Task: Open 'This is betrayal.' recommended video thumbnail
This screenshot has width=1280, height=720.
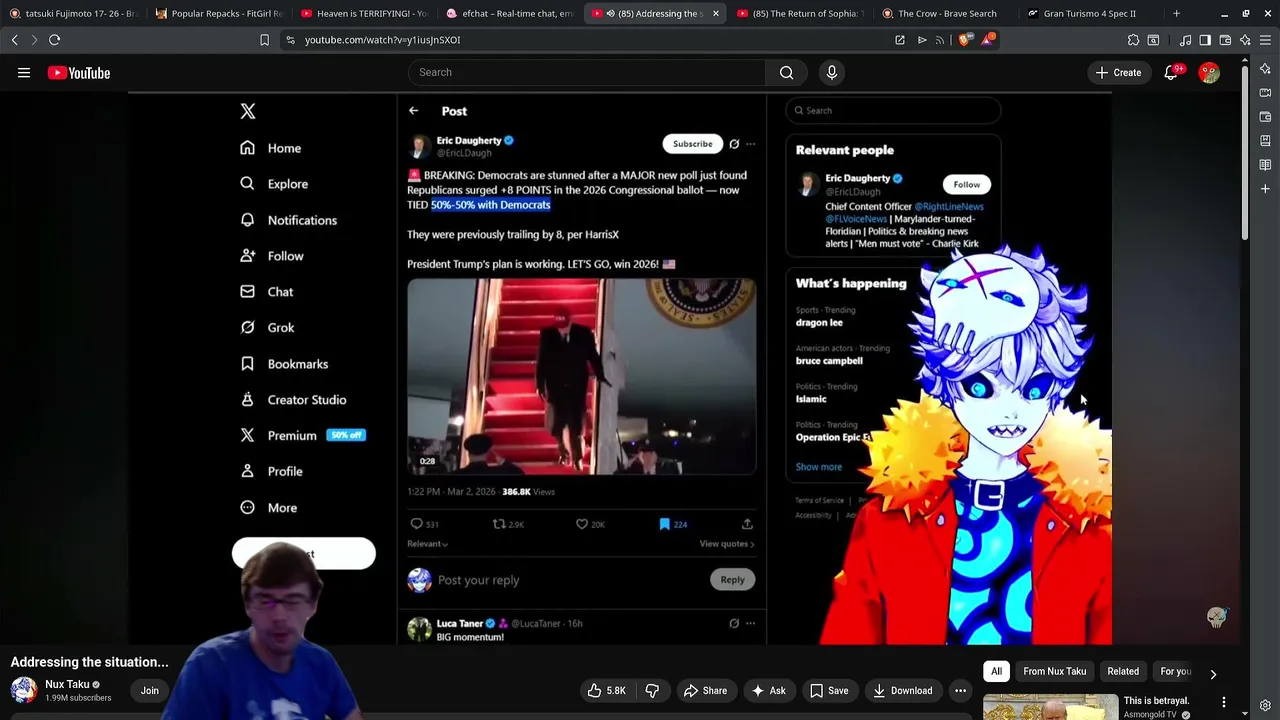Action: click(1050, 707)
